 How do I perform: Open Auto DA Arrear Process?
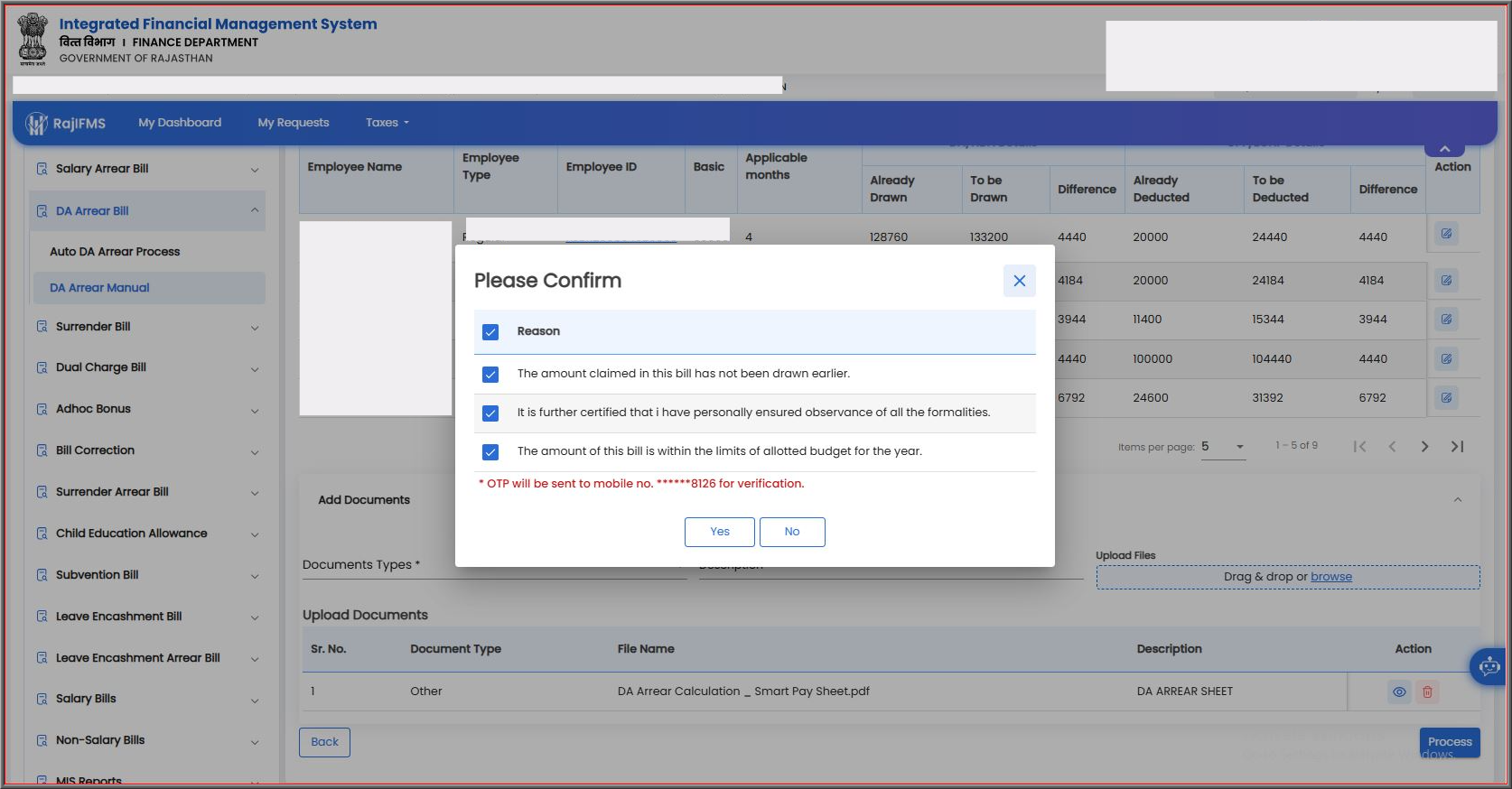click(x=115, y=252)
